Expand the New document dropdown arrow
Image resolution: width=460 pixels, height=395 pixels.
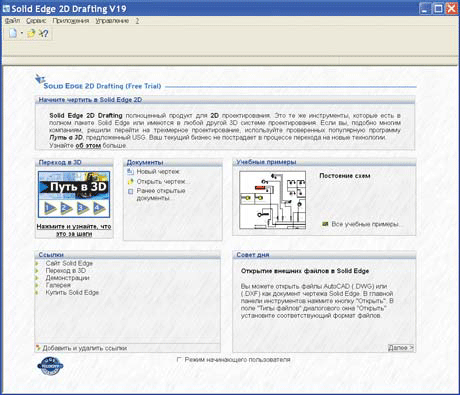click(x=22, y=33)
